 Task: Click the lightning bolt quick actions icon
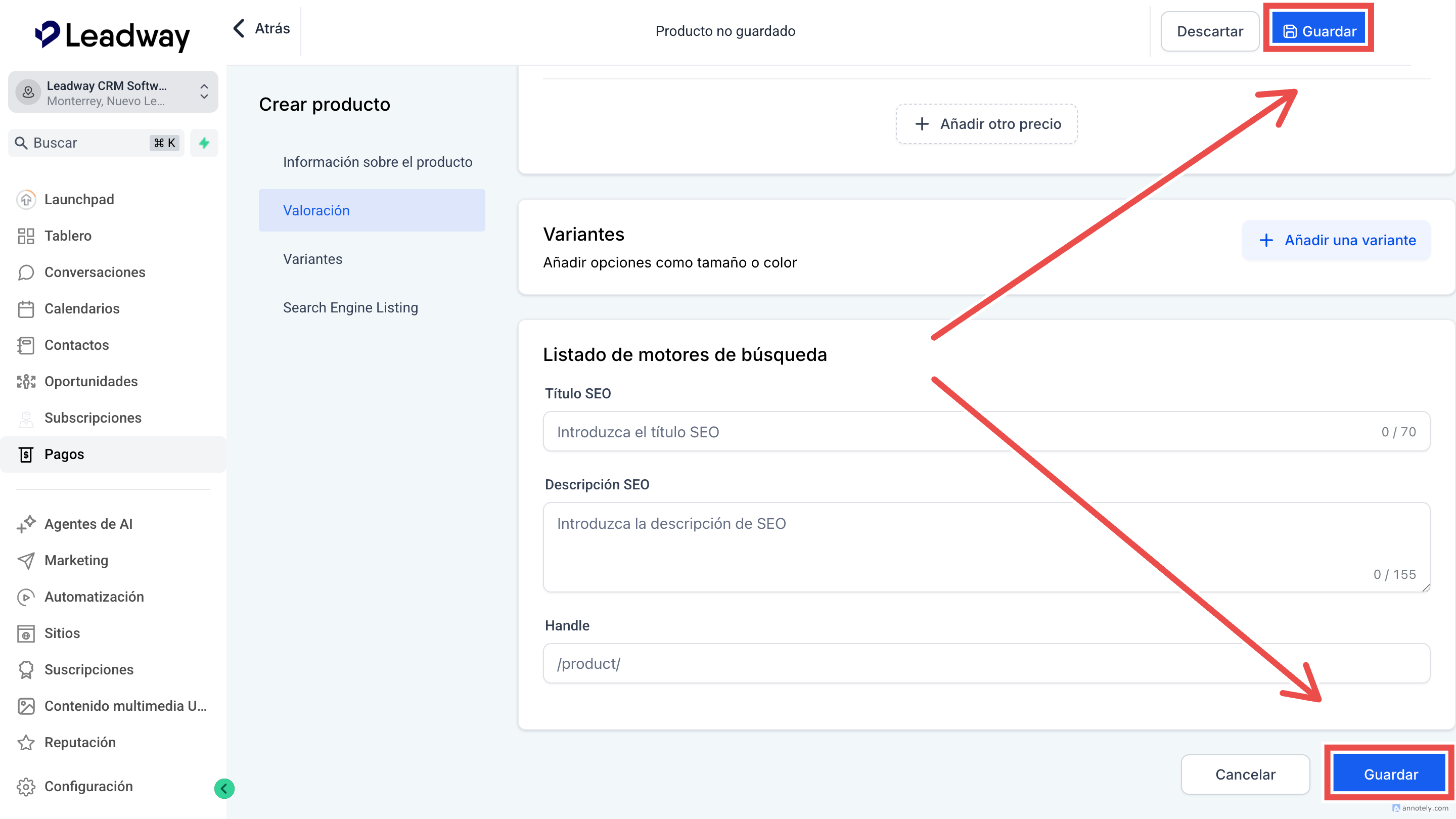point(204,143)
